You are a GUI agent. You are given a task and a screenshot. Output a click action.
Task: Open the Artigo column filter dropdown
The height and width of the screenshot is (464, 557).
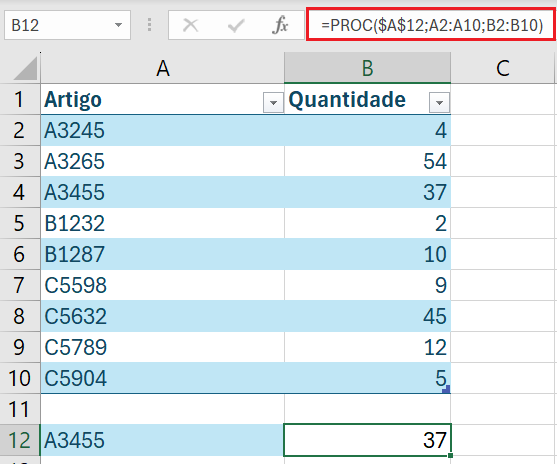coord(273,103)
